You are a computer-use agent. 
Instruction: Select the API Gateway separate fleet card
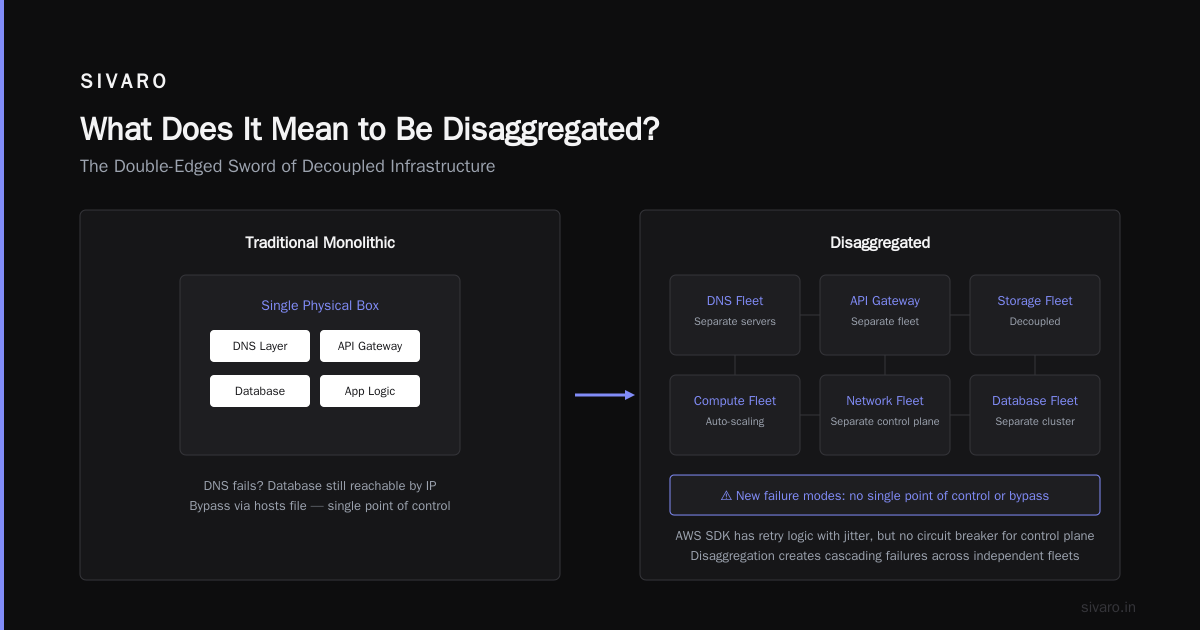point(885,315)
